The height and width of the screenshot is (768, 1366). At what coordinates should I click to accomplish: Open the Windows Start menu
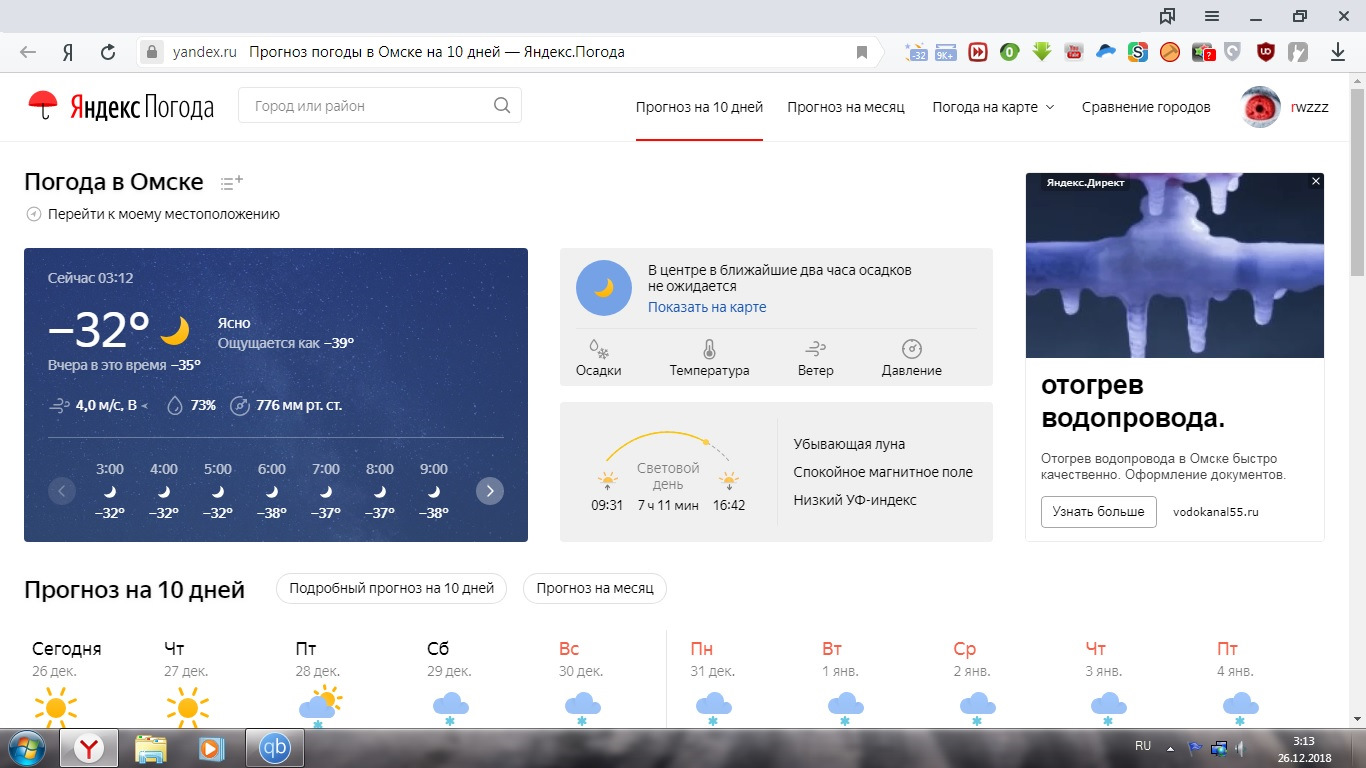click(x=27, y=748)
